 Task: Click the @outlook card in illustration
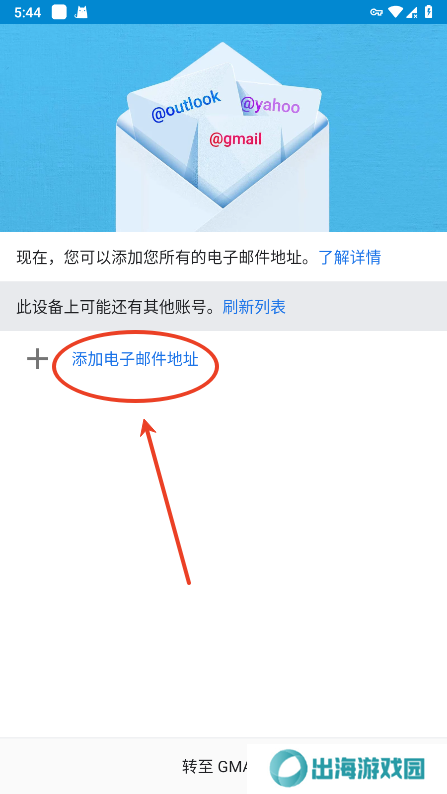(x=186, y=106)
